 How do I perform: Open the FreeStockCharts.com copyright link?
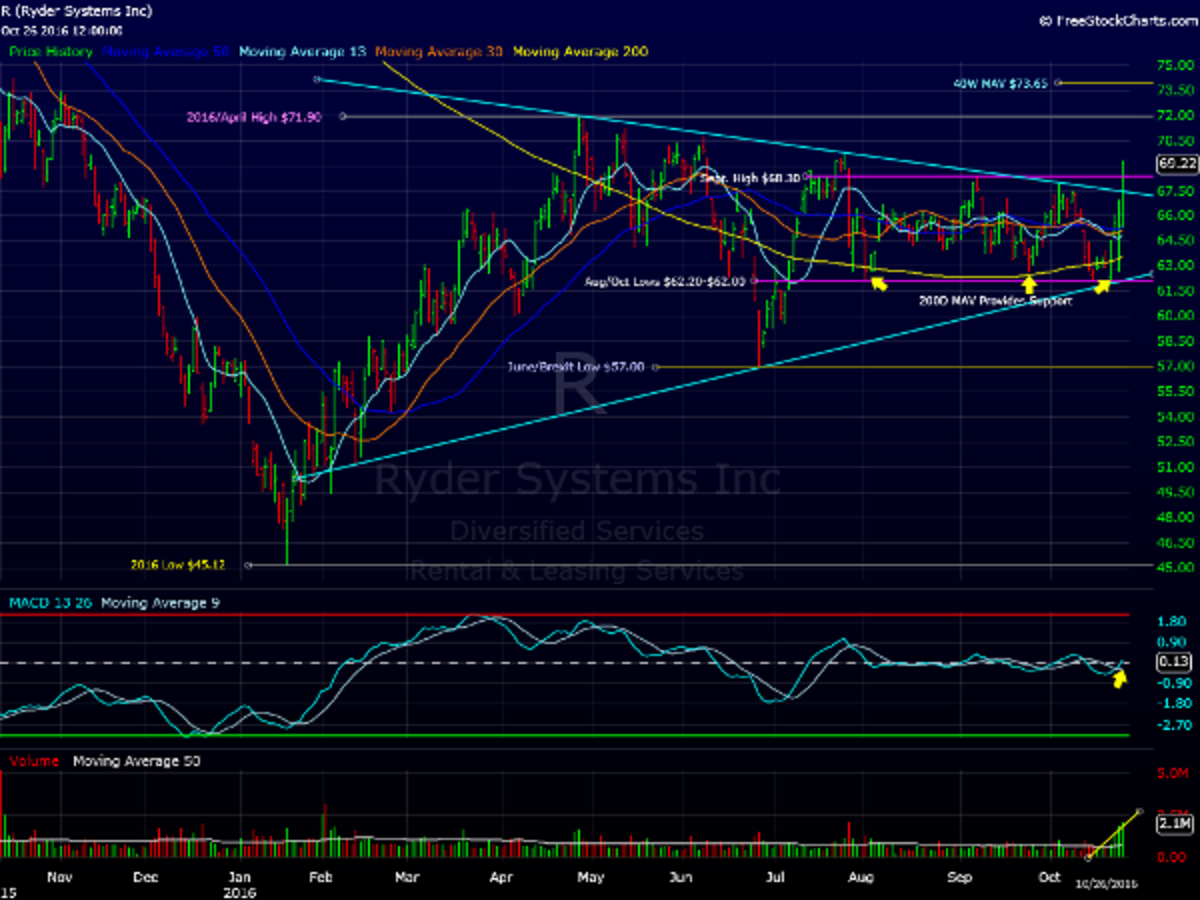(x=1117, y=19)
